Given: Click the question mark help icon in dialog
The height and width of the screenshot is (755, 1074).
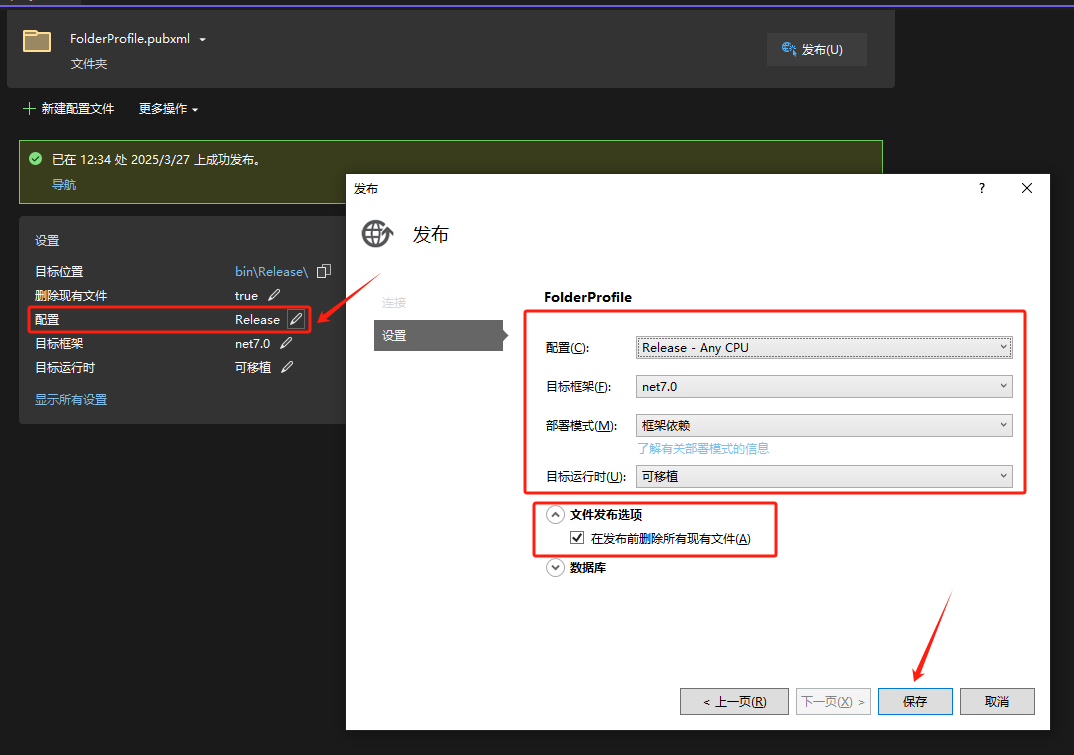Looking at the screenshot, I should click(981, 188).
